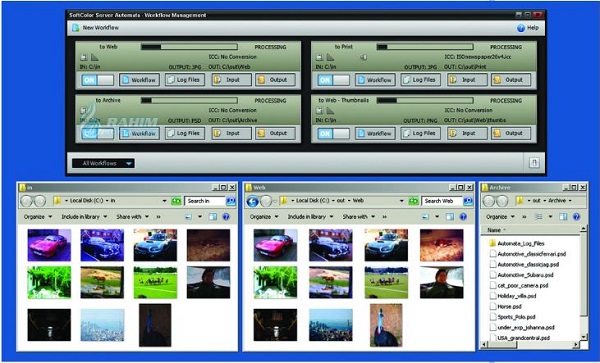This screenshot has width=600, height=363.
Task: Click the Search in field of 'in' window
Action: (205, 201)
